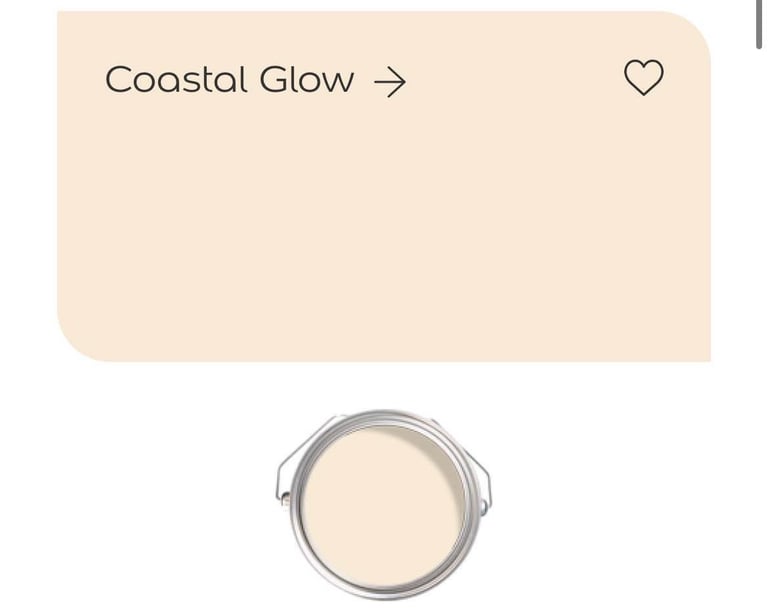Expand Coastal Glow details via arrow

click(390, 82)
